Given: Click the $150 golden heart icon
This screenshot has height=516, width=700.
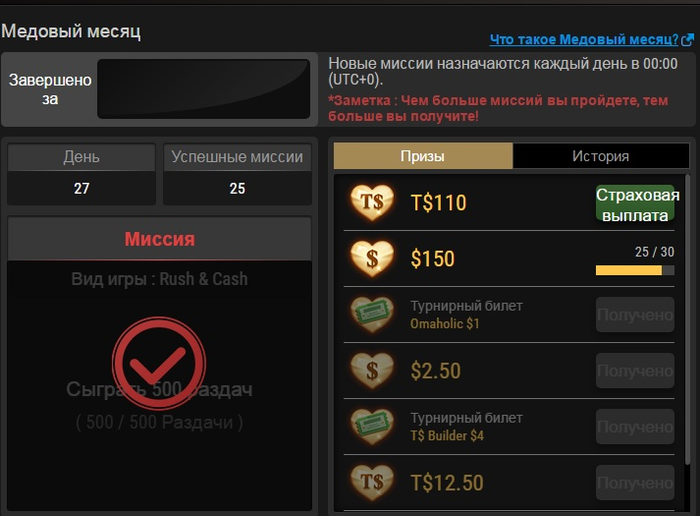Looking at the screenshot, I should 372,258.
